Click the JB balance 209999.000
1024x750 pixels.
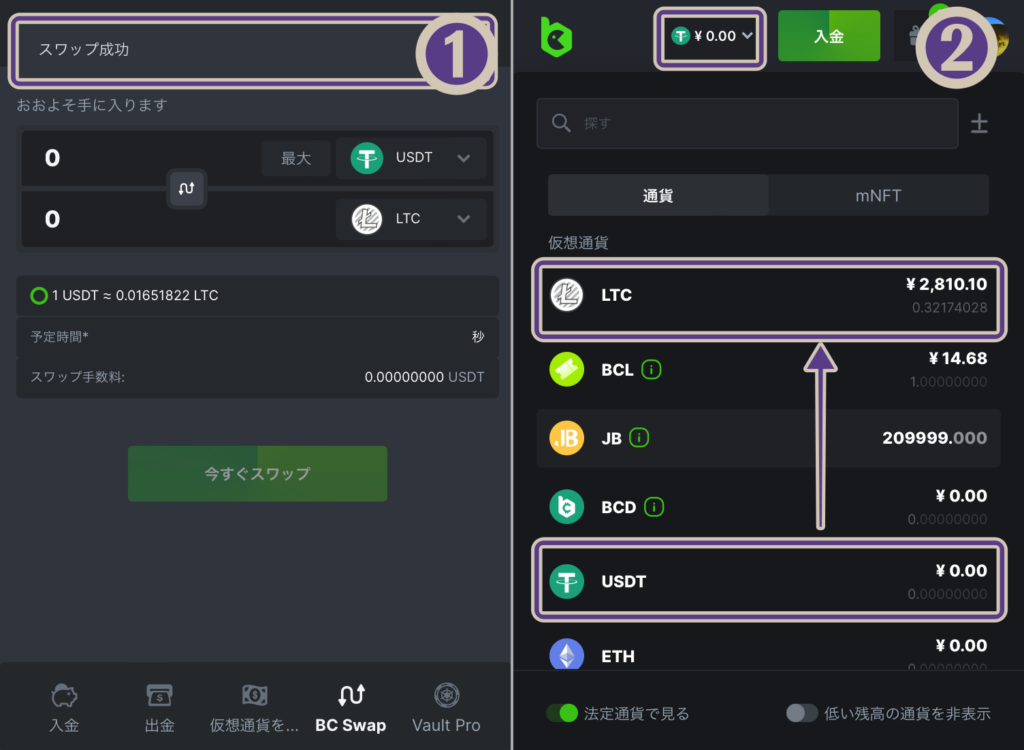tap(934, 438)
